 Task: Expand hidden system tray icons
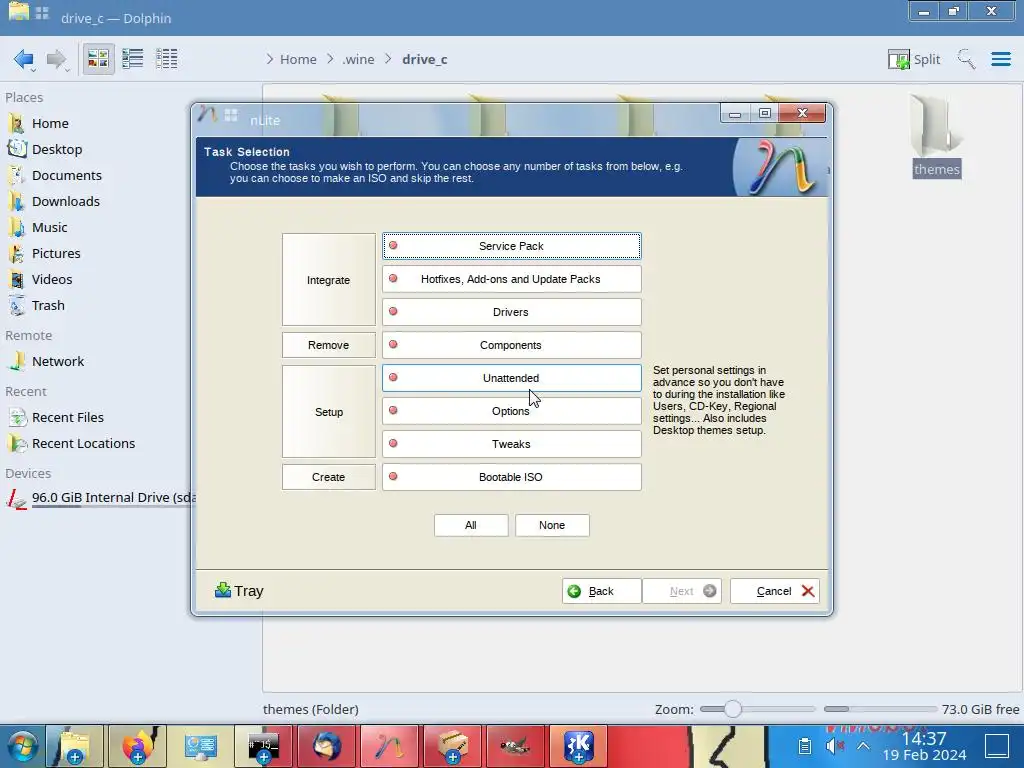pos(863,746)
